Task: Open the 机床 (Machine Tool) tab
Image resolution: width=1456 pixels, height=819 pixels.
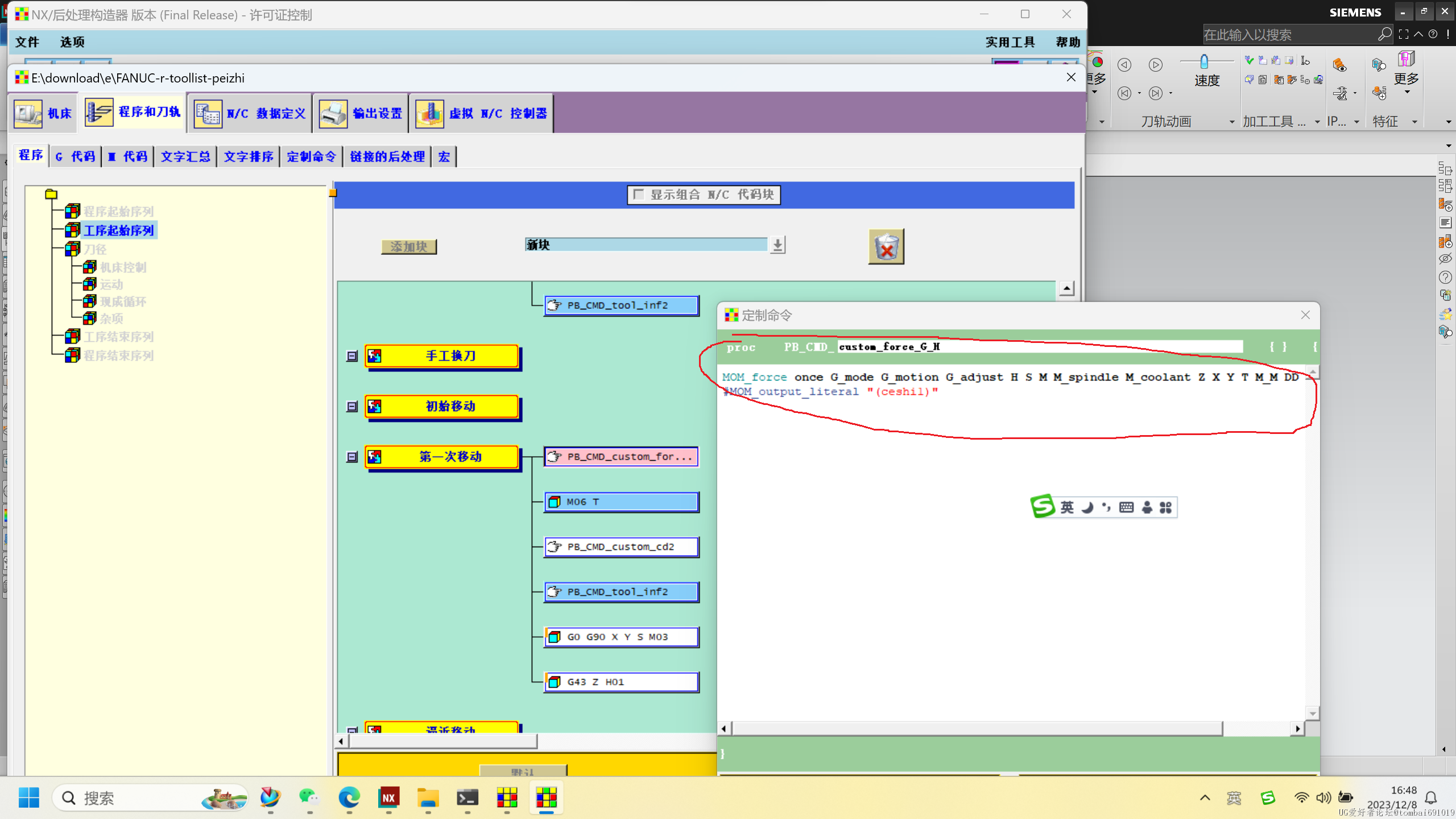Action: pyautogui.click(x=44, y=113)
